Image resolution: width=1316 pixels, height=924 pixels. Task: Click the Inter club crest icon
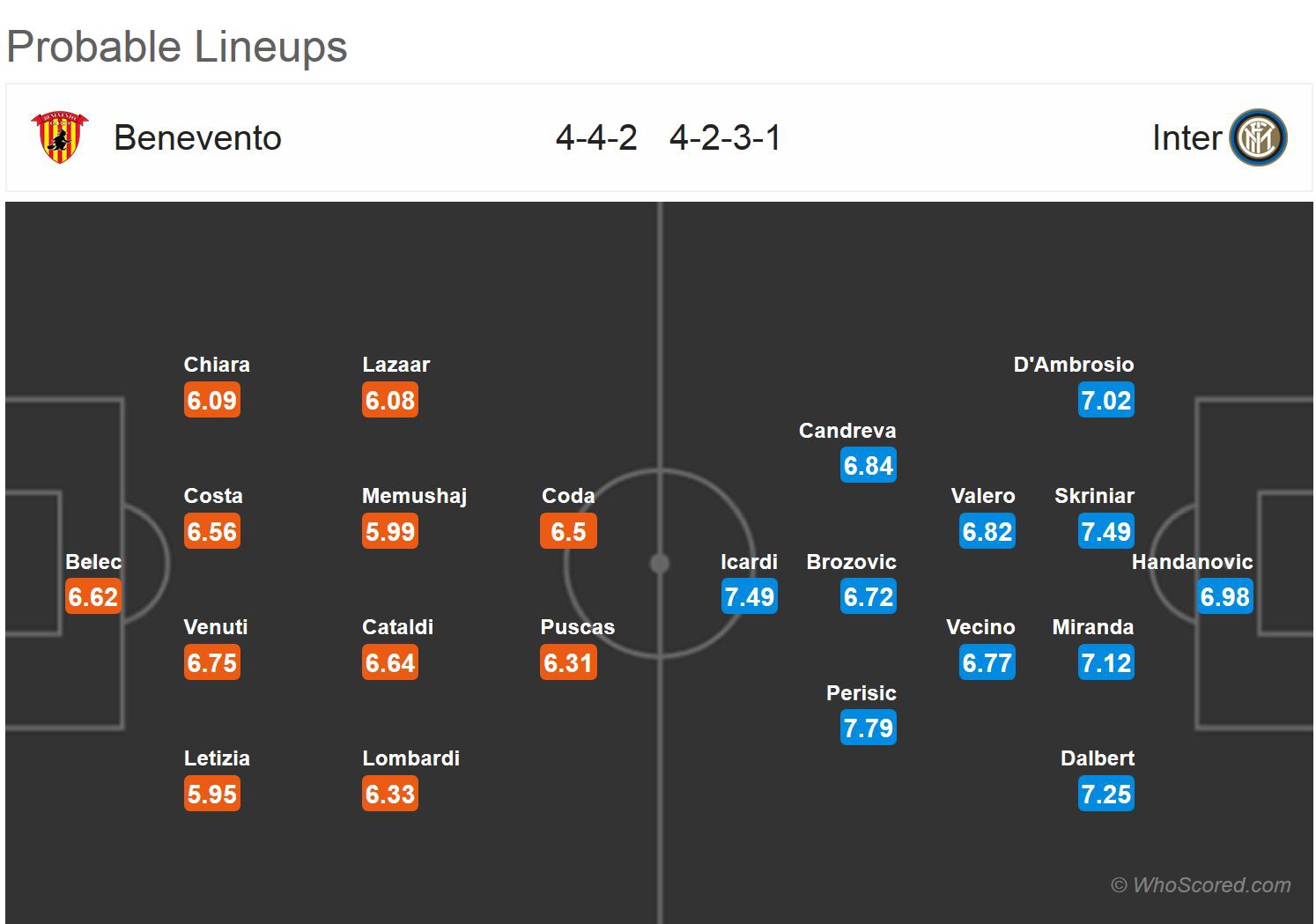pyautogui.click(x=1258, y=138)
